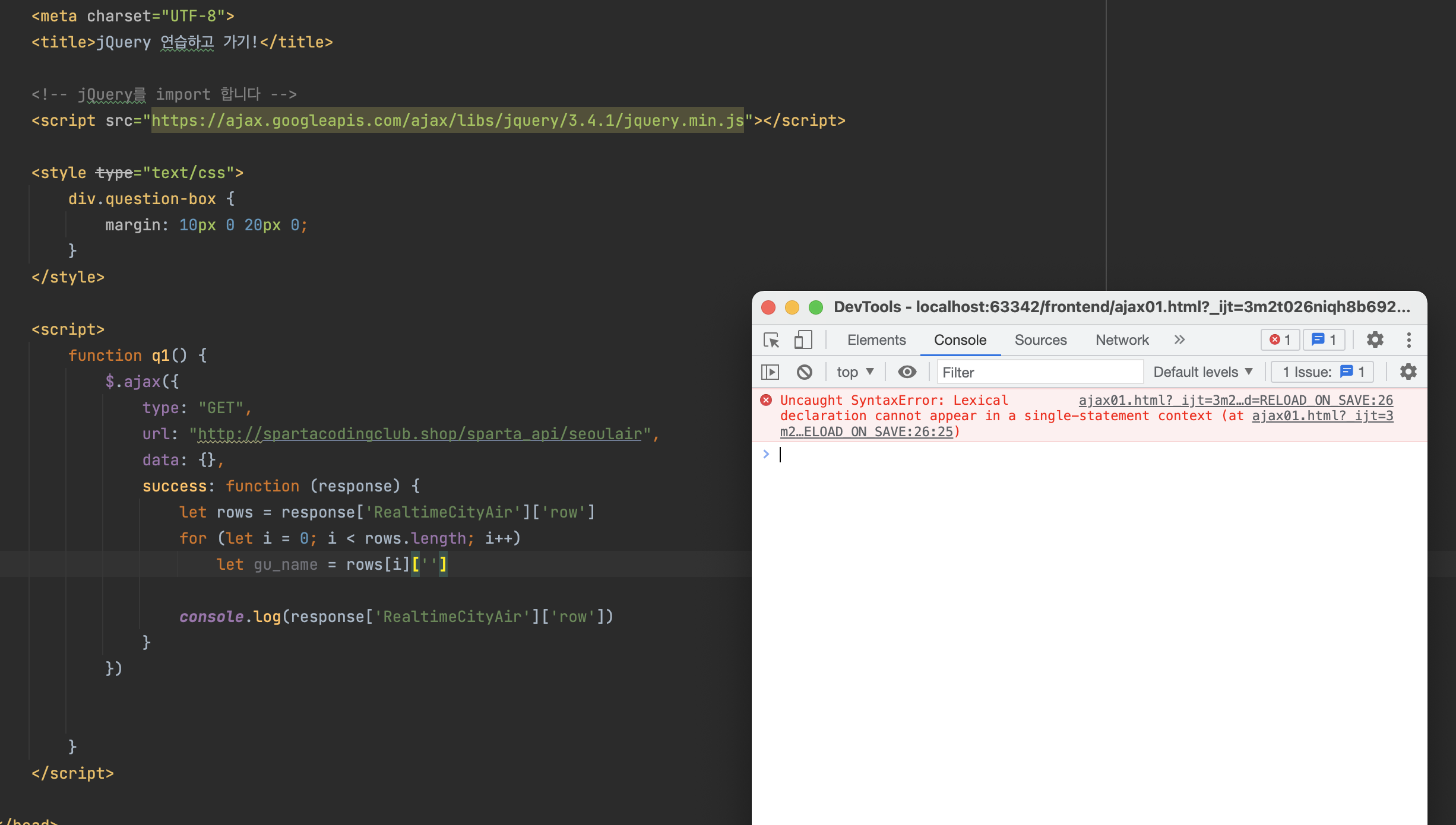This screenshot has height=825, width=1456.
Task: Minimize DevTools with yellow button
Action: [x=792, y=307]
